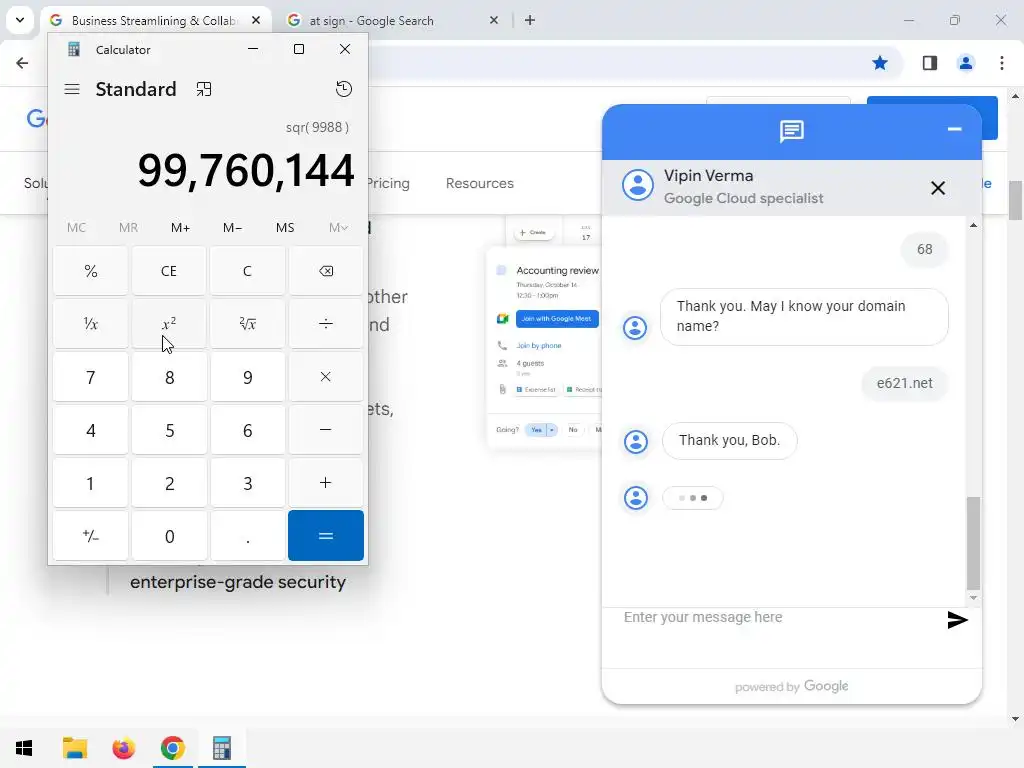Click digit 2 on the calculator
This screenshot has width=1024, height=768.
[169, 483]
